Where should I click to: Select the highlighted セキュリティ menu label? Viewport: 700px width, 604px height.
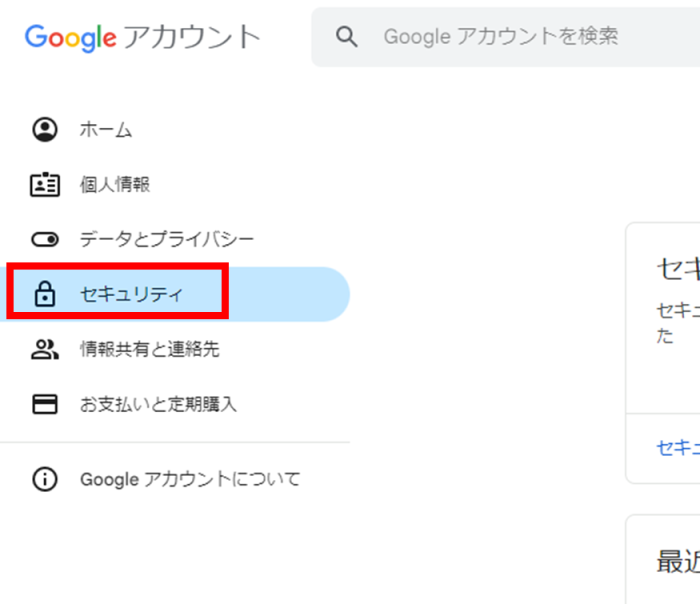coord(132,294)
